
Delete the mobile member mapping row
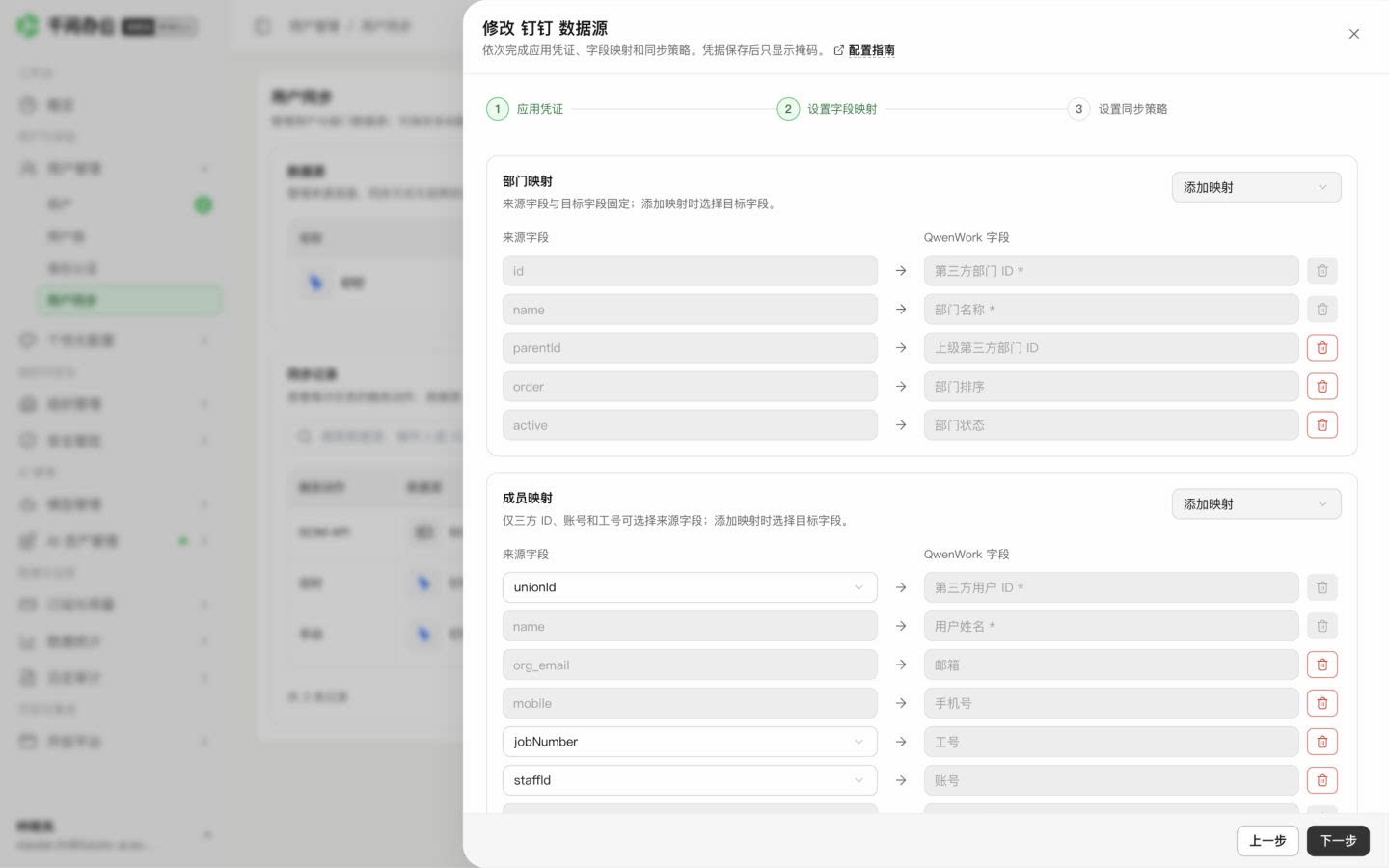coord(1321,703)
